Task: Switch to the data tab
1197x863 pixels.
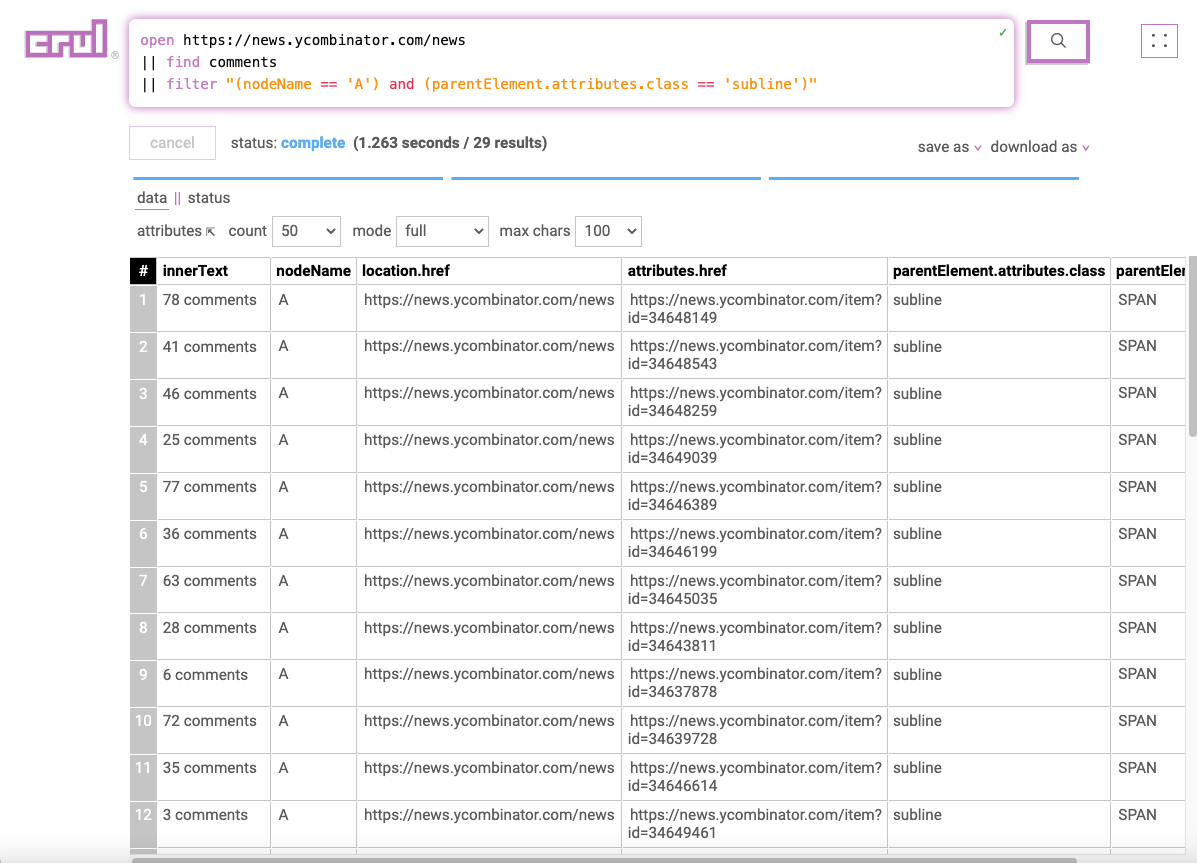Action: click(152, 198)
